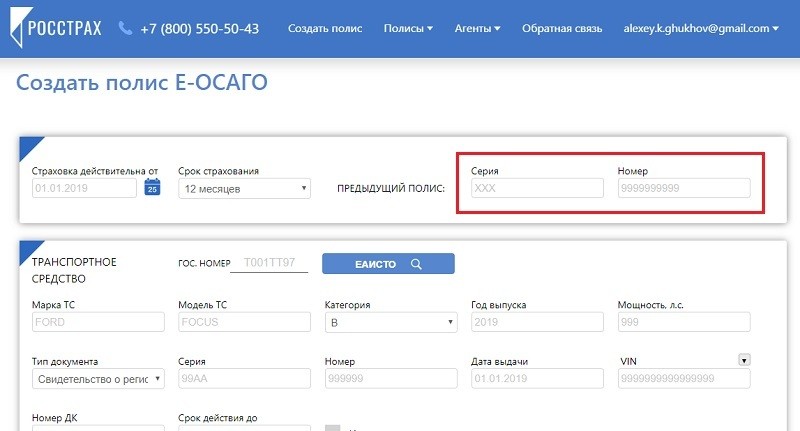Screen dimensions: 800x431
Task: Open the calendar date picker icon
Action: (x=153, y=187)
